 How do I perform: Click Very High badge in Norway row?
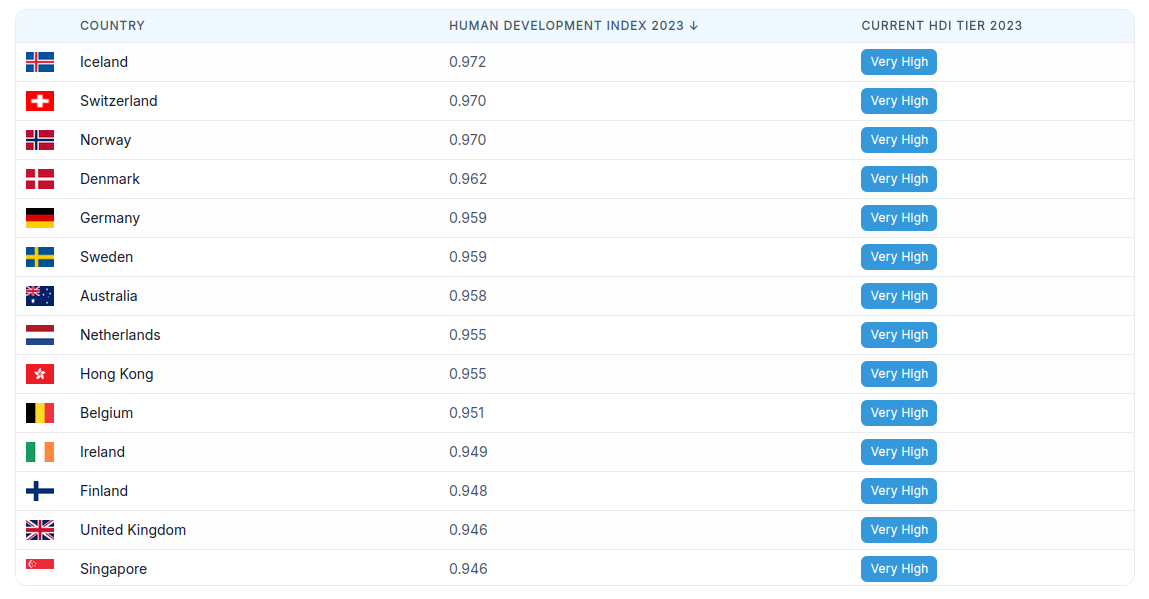898,140
